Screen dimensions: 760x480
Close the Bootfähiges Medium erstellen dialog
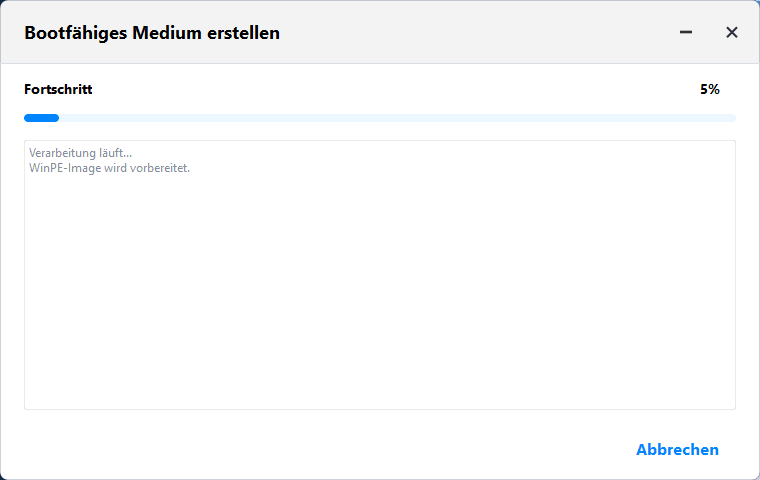point(732,32)
